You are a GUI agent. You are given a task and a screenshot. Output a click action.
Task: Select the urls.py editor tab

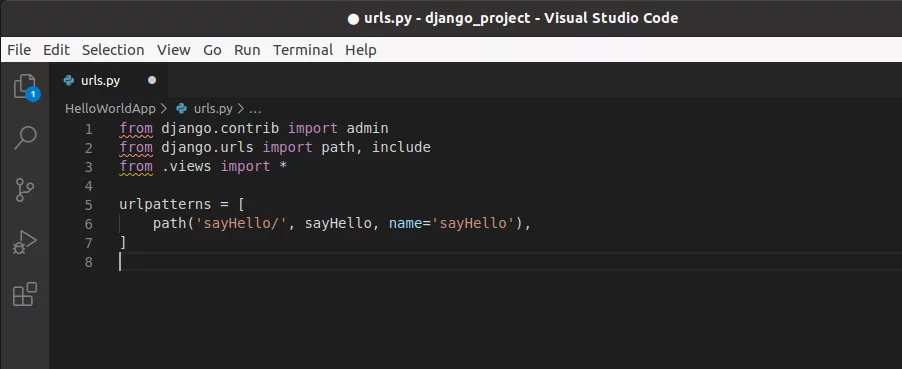point(109,81)
